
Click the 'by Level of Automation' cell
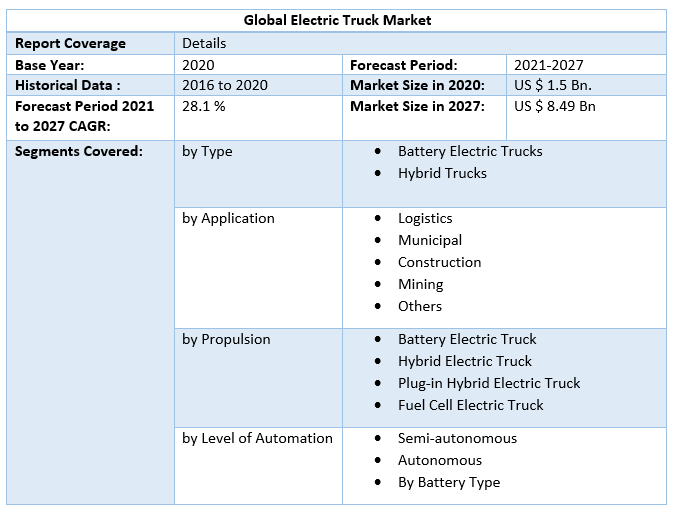[x=257, y=438]
